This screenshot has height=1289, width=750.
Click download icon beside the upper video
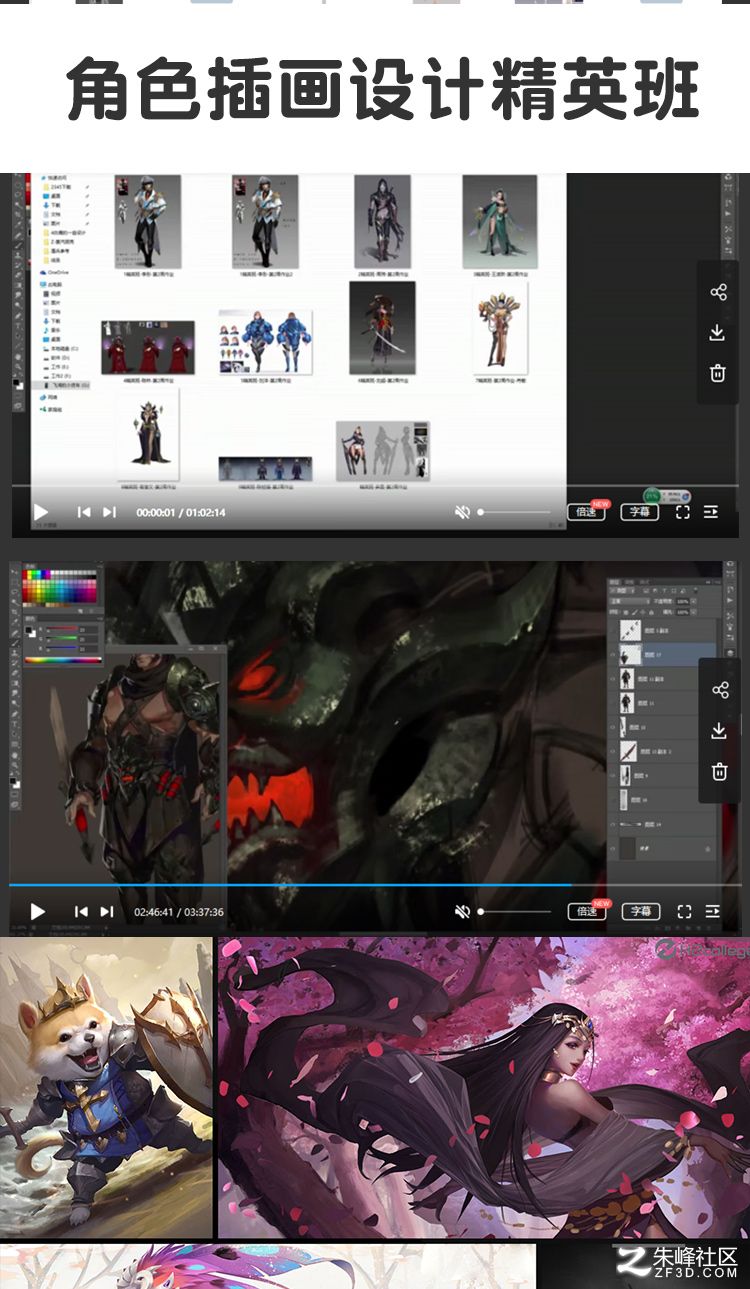point(718,333)
